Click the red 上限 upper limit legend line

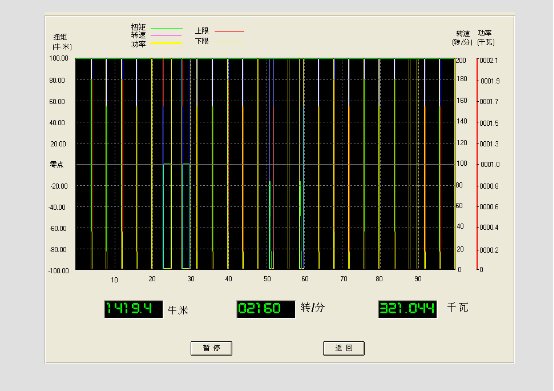pos(229,31)
